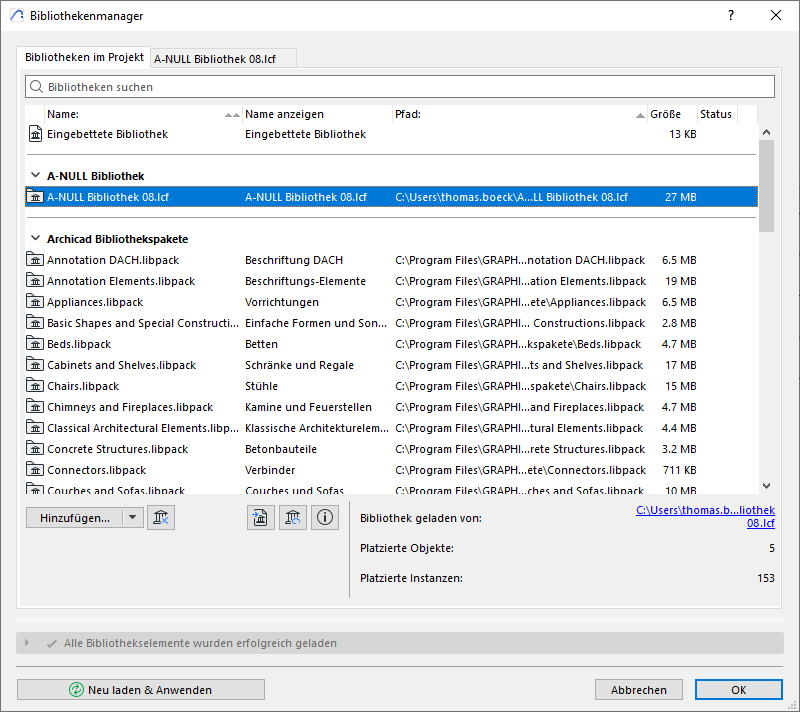
Task: Click the help question mark in title bar
Action: point(731,15)
